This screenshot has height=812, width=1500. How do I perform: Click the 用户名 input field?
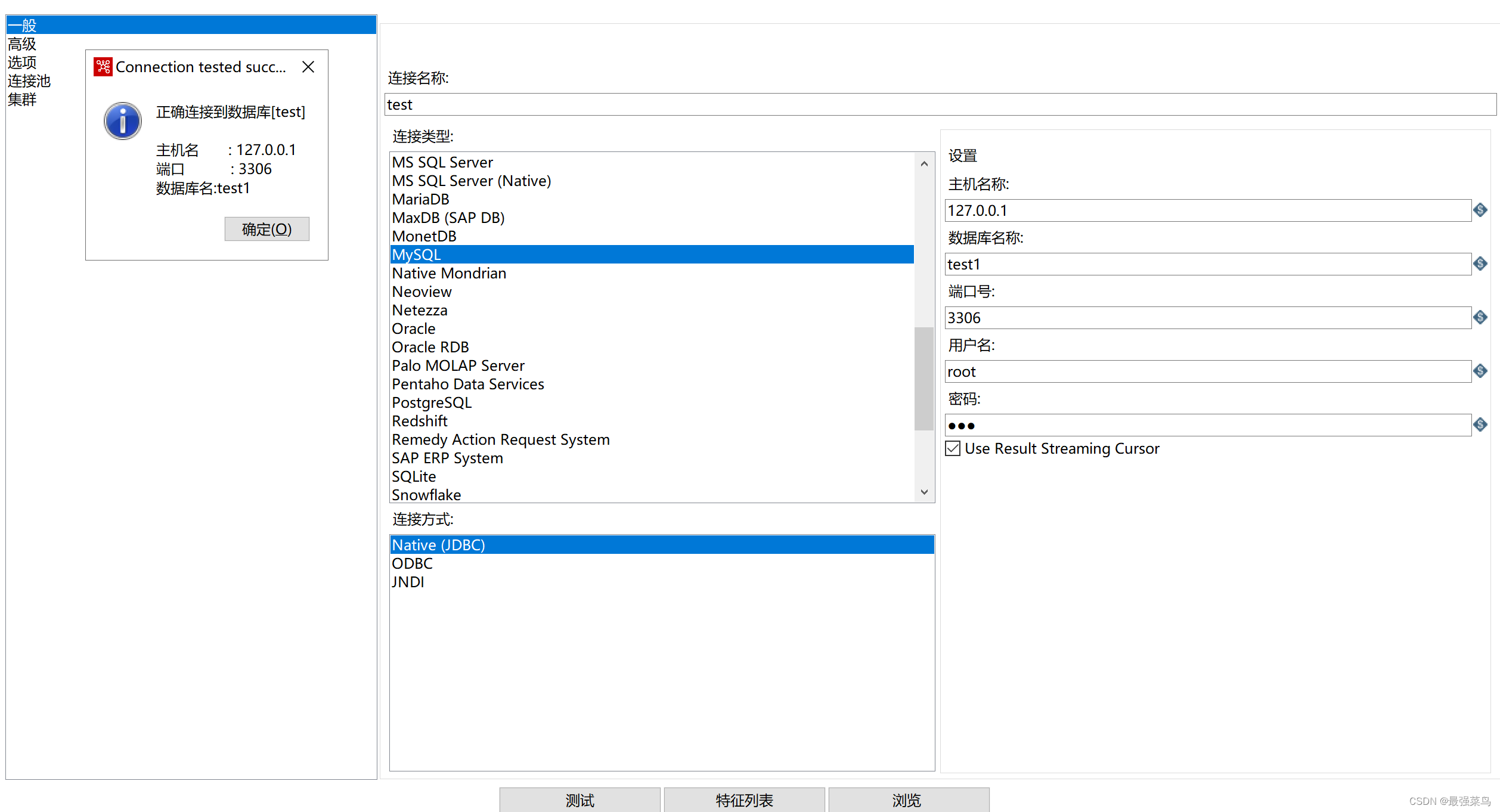pos(1208,371)
